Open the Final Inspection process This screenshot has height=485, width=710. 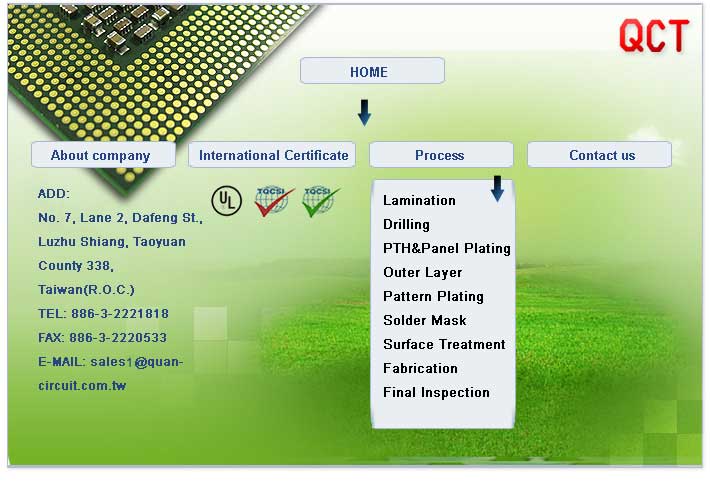click(x=437, y=393)
